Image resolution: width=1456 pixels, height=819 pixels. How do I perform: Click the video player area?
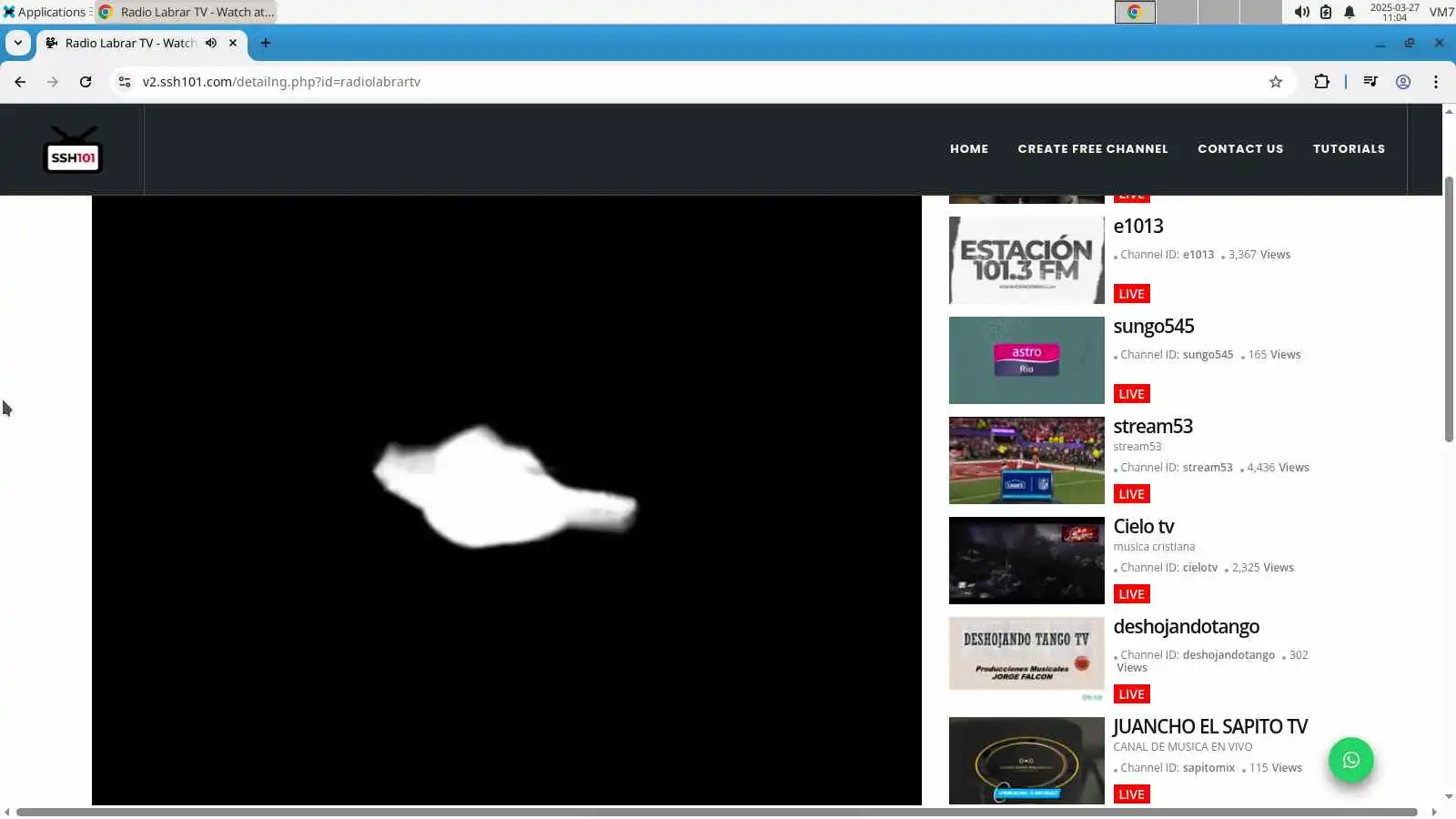pyautogui.click(x=507, y=500)
